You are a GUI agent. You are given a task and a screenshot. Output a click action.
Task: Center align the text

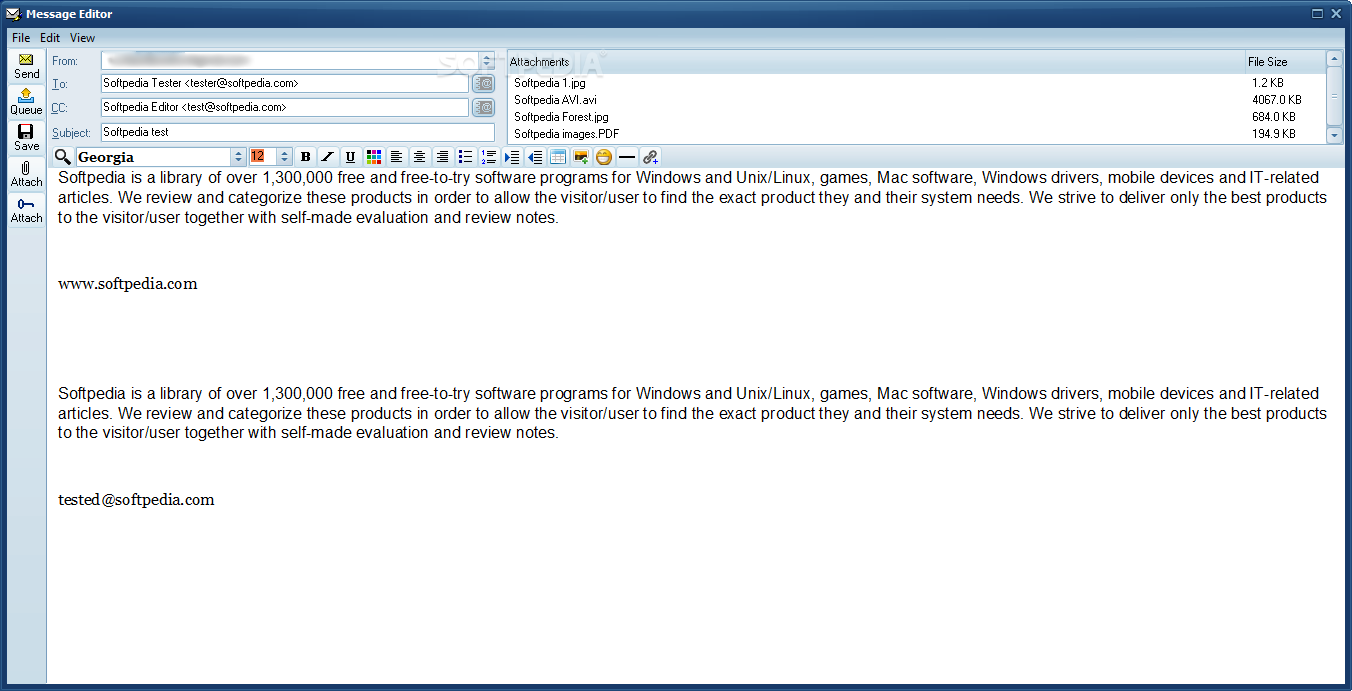[419, 157]
